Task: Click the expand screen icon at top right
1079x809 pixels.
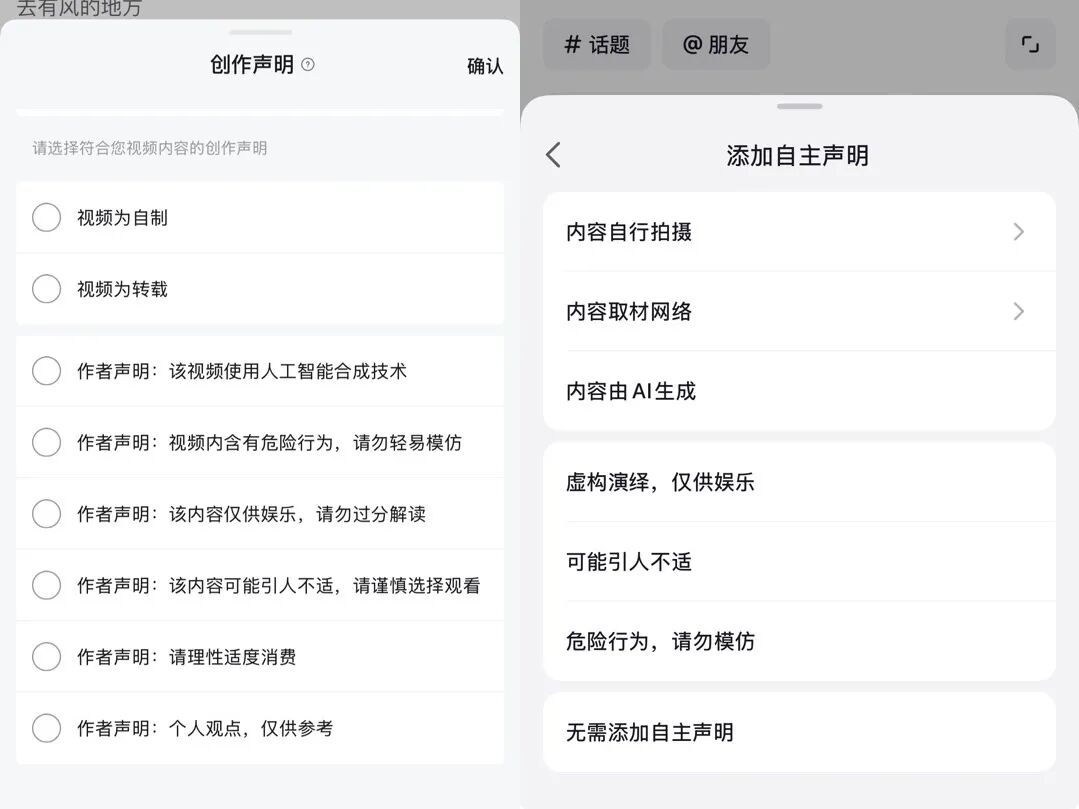Action: (x=1029, y=44)
